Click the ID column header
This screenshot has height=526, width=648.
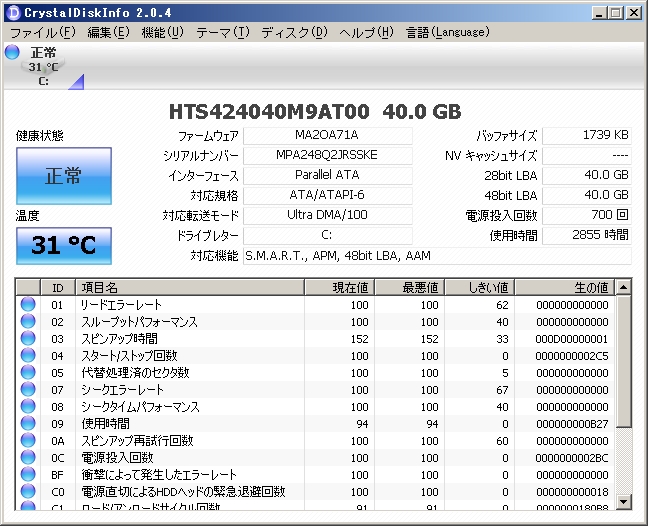58,287
